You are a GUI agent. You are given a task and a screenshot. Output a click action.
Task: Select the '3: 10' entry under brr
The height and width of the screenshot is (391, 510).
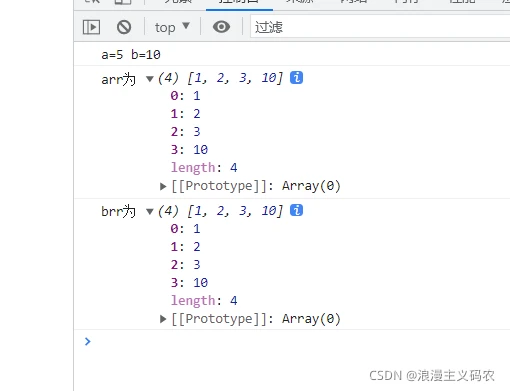pos(189,283)
